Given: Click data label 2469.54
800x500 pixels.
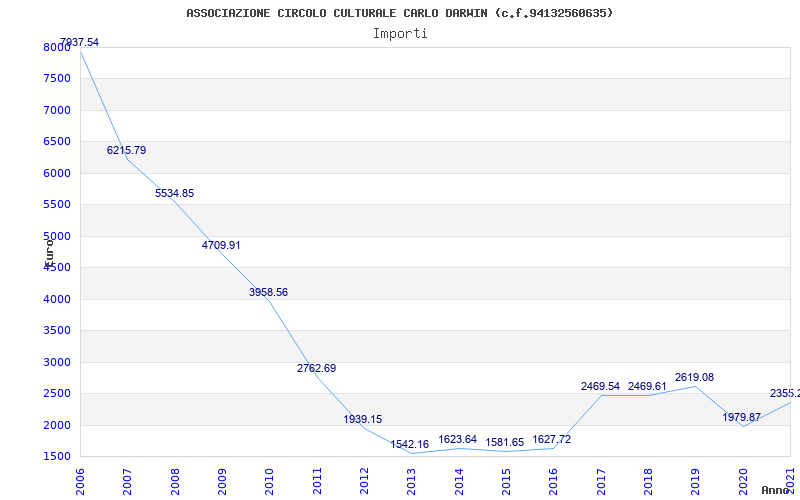Looking at the screenshot, I should [x=600, y=386].
